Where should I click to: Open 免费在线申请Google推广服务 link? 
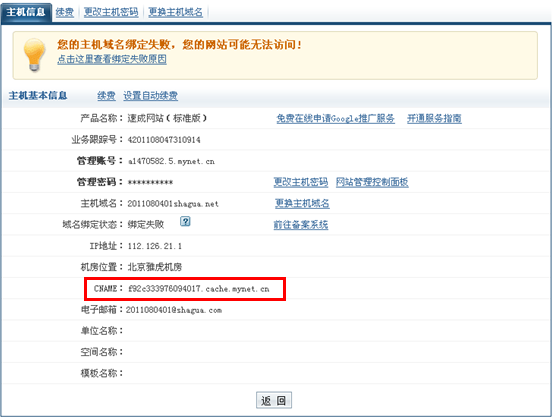coord(335,119)
